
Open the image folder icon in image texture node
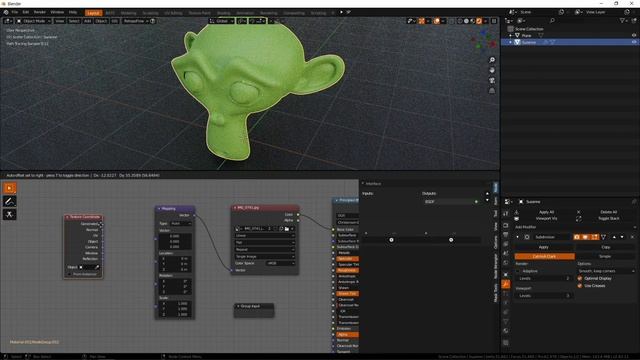[x=287, y=229]
